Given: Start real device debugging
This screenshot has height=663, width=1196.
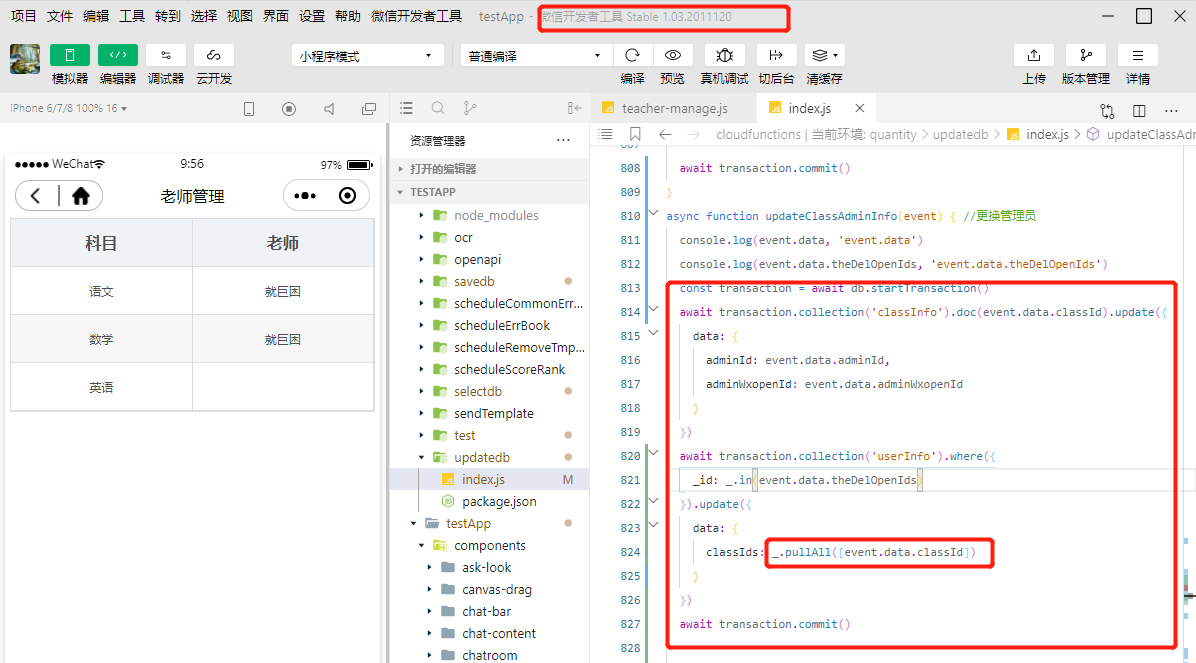Looking at the screenshot, I should coord(725,55).
